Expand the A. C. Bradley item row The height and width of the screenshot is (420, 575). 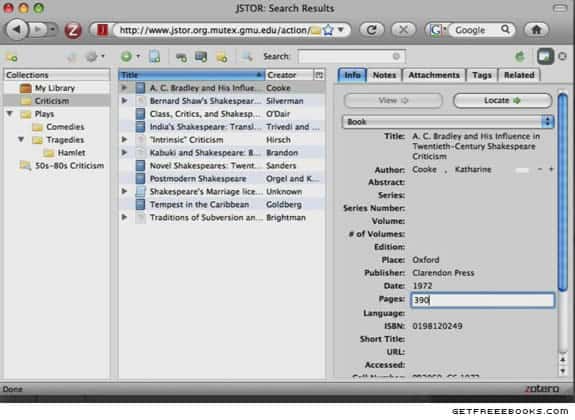(124, 88)
